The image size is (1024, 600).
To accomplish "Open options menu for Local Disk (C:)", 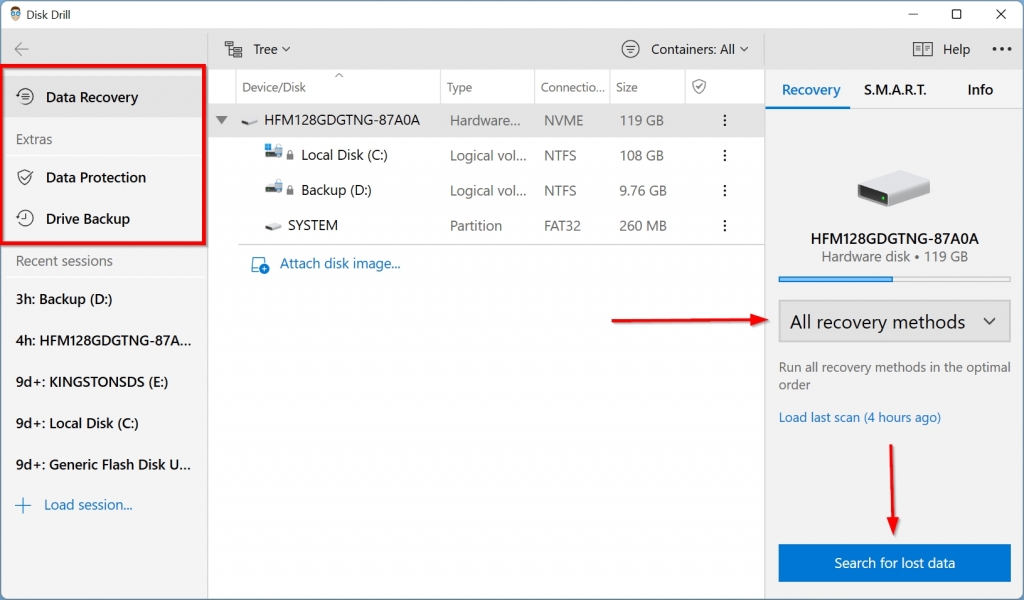I will (x=724, y=155).
